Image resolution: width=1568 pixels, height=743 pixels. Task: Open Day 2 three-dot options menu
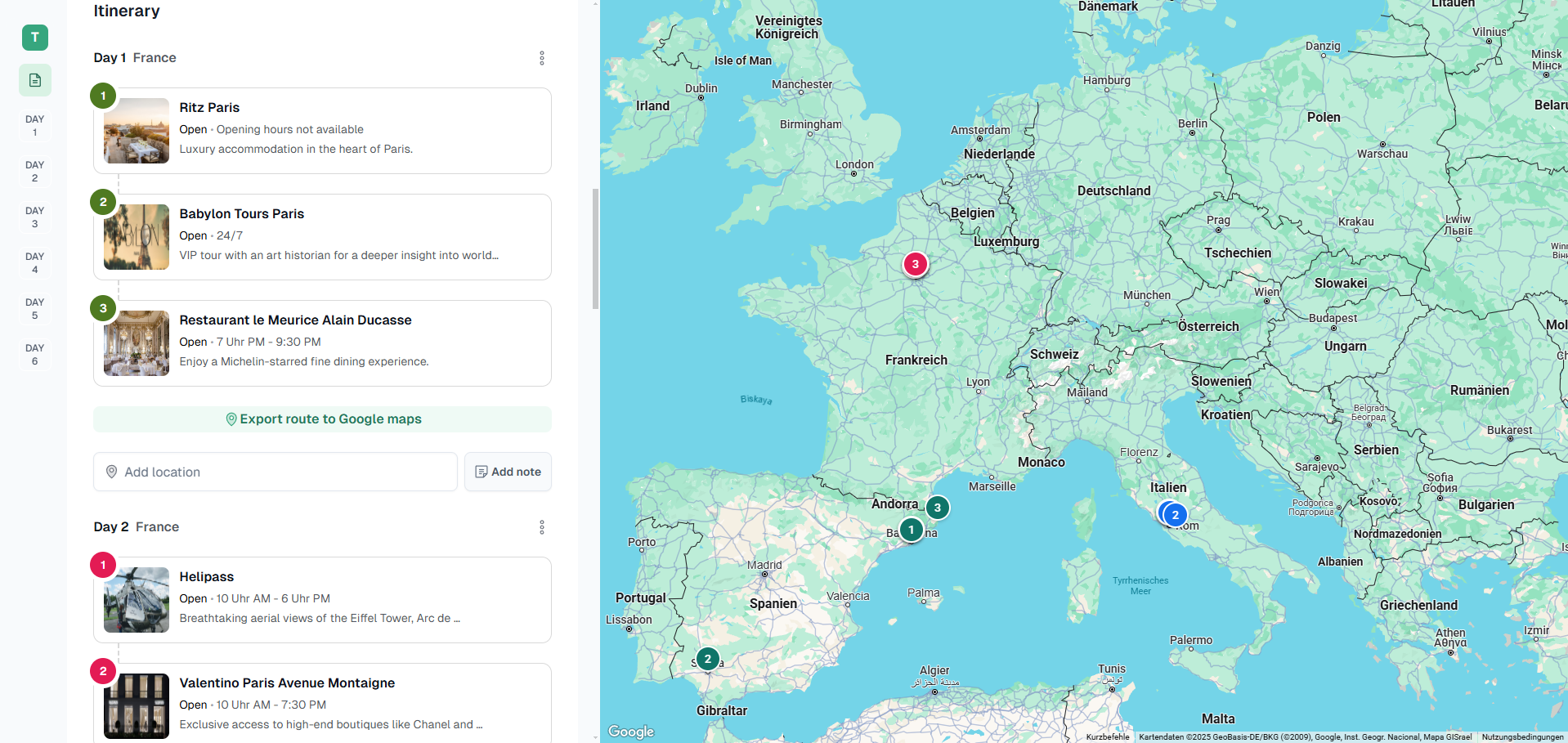(x=541, y=527)
